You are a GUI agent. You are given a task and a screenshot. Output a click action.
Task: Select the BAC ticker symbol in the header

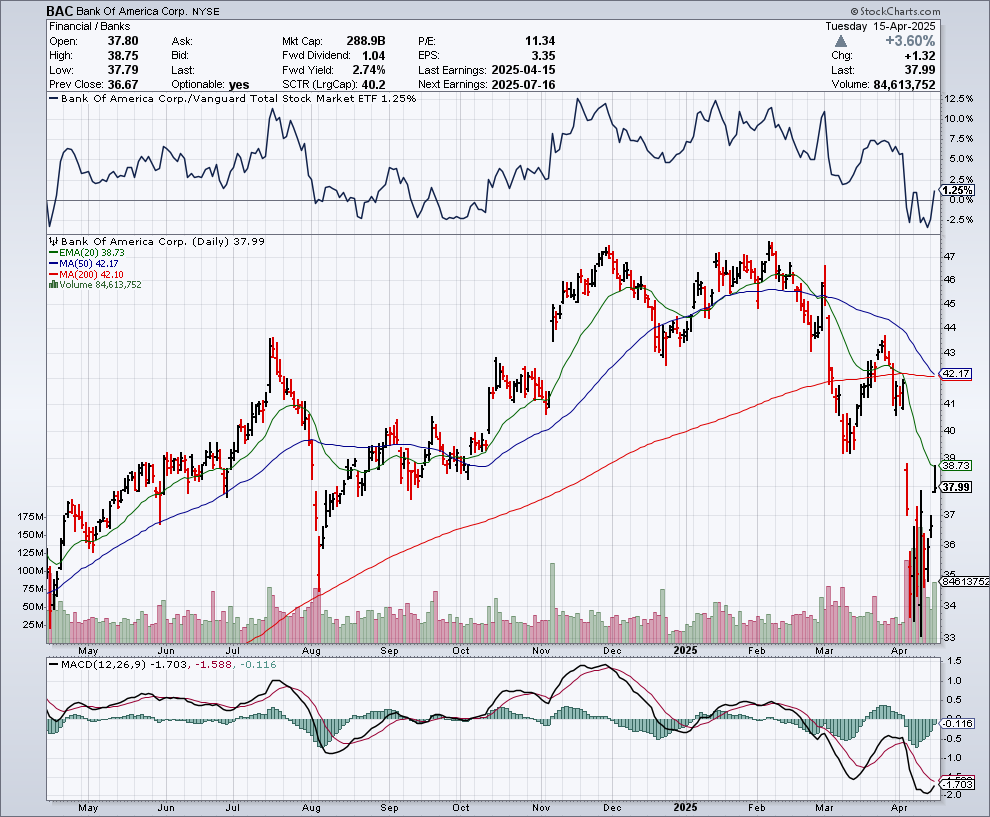coord(59,11)
